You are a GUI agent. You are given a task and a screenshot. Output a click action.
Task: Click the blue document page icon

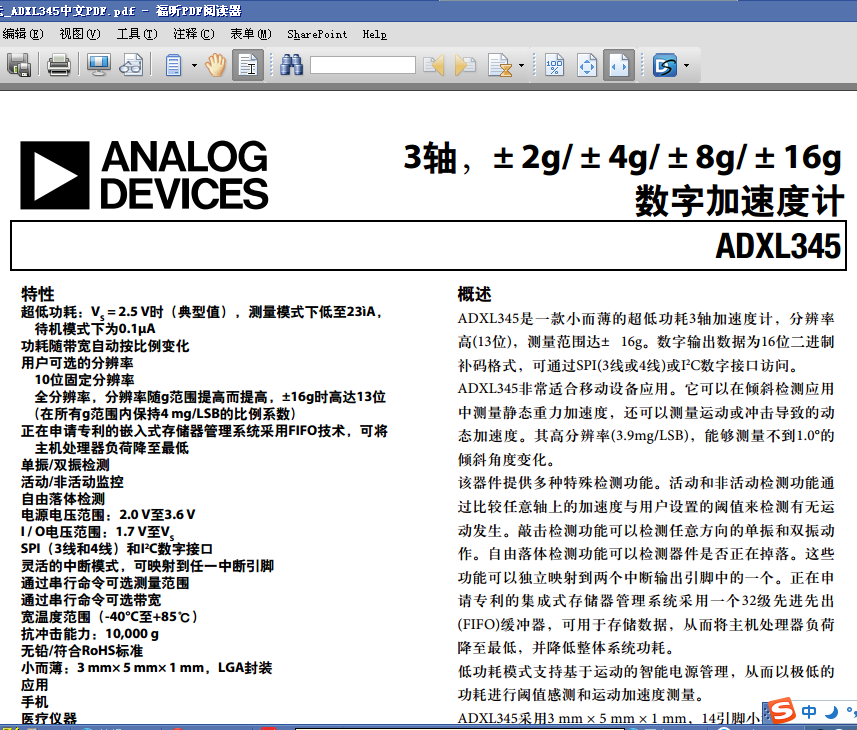[x=173, y=66]
